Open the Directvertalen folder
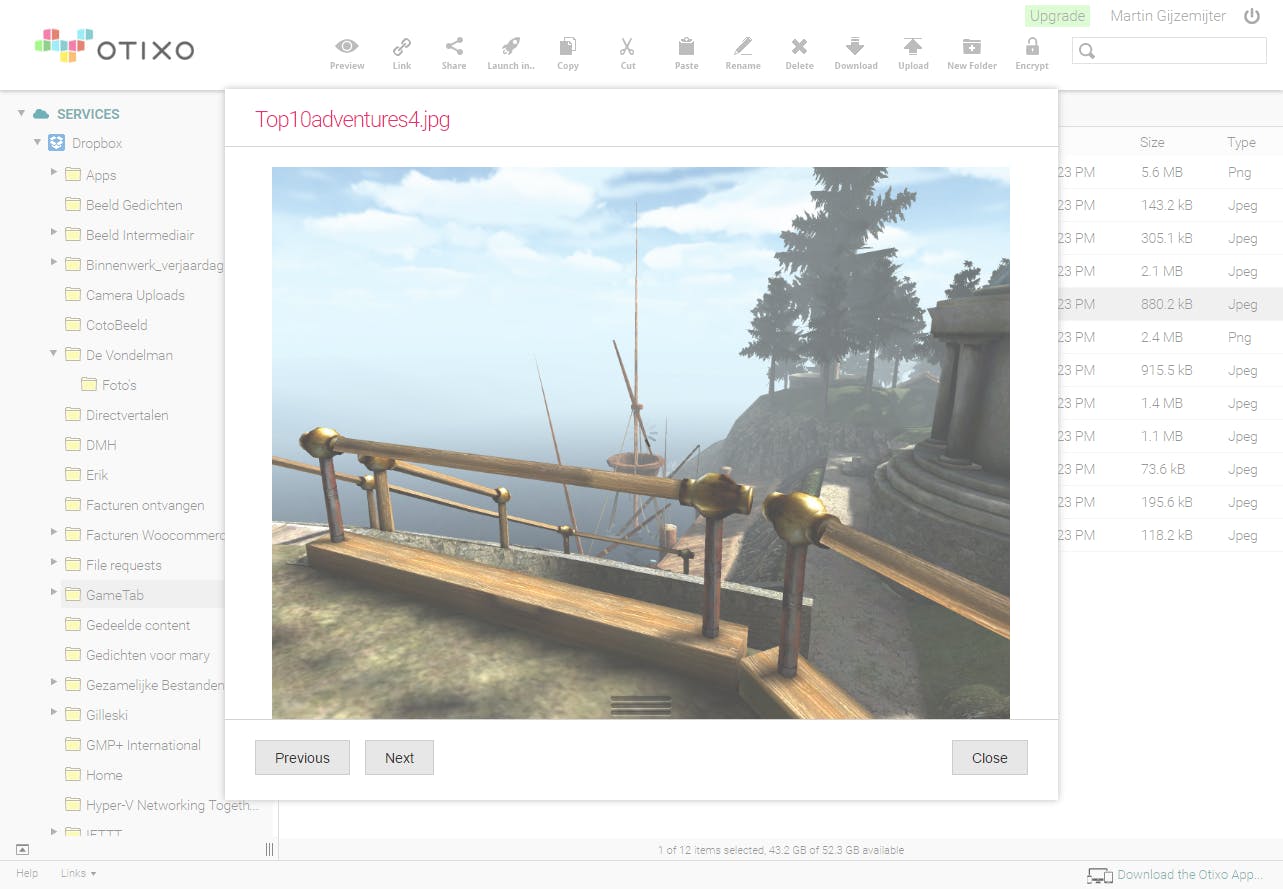Viewport: 1283px width, 889px height. click(127, 415)
